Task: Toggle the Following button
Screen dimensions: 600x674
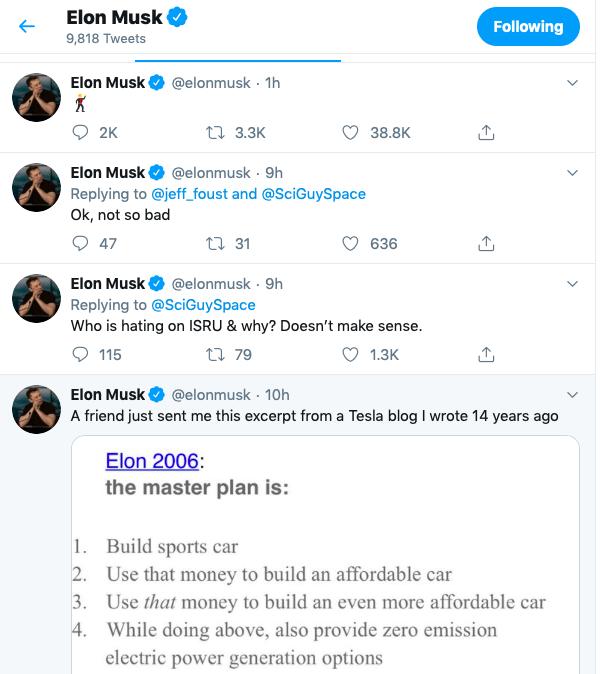Action: pos(528,27)
